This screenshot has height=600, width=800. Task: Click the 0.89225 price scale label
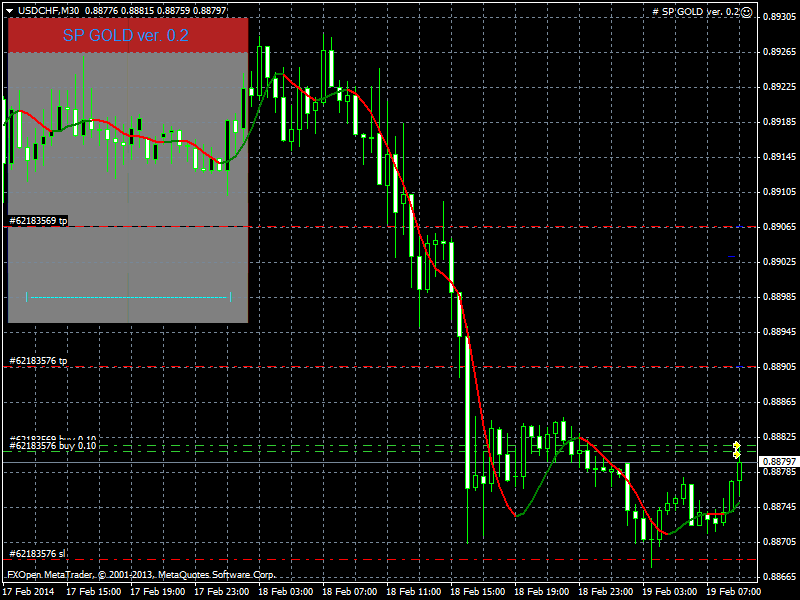point(780,87)
